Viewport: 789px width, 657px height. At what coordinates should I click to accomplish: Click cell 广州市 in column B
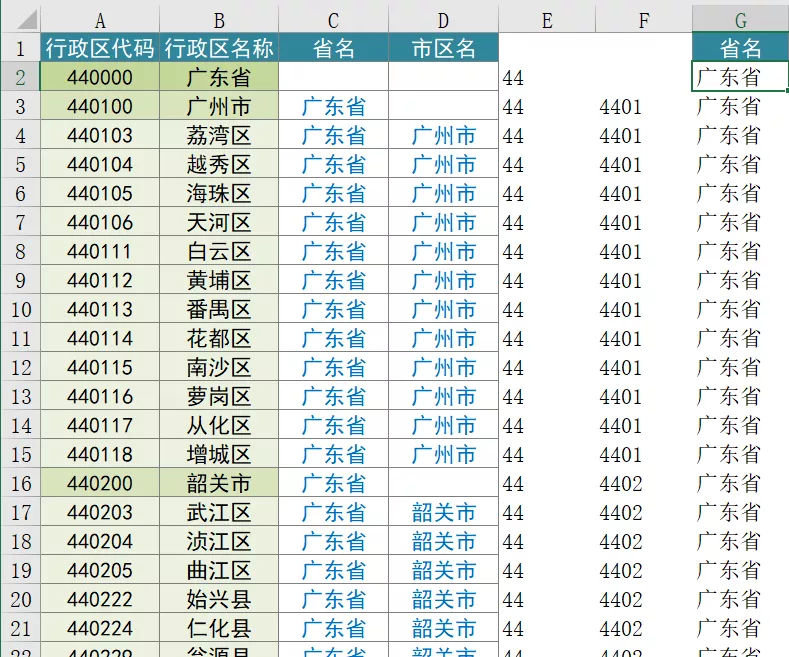pos(219,106)
